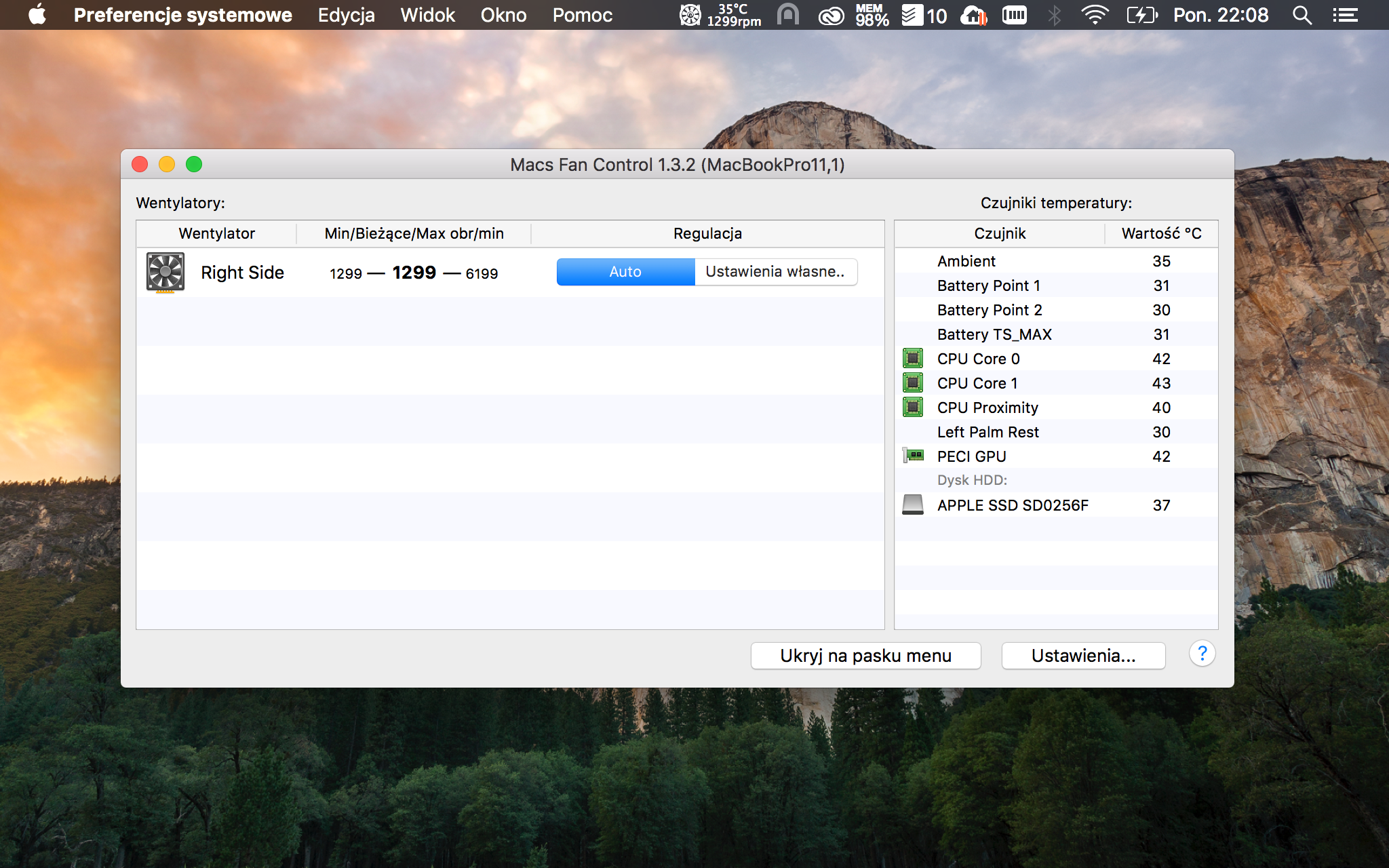Click the Macs Fan Control window title
This screenshot has width=1389, height=868.
point(677,165)
